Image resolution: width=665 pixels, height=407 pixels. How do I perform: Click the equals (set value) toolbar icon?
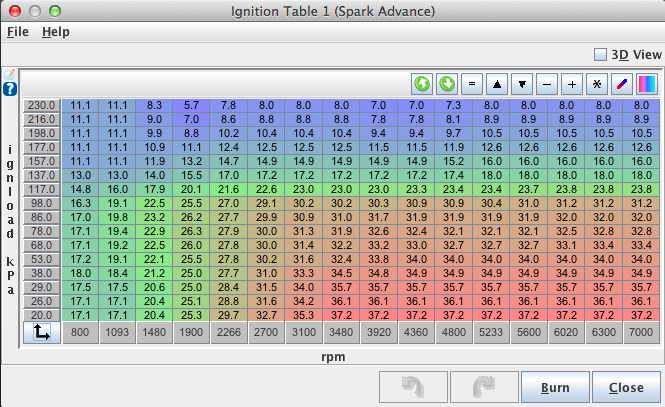click(x=472, y=84)
